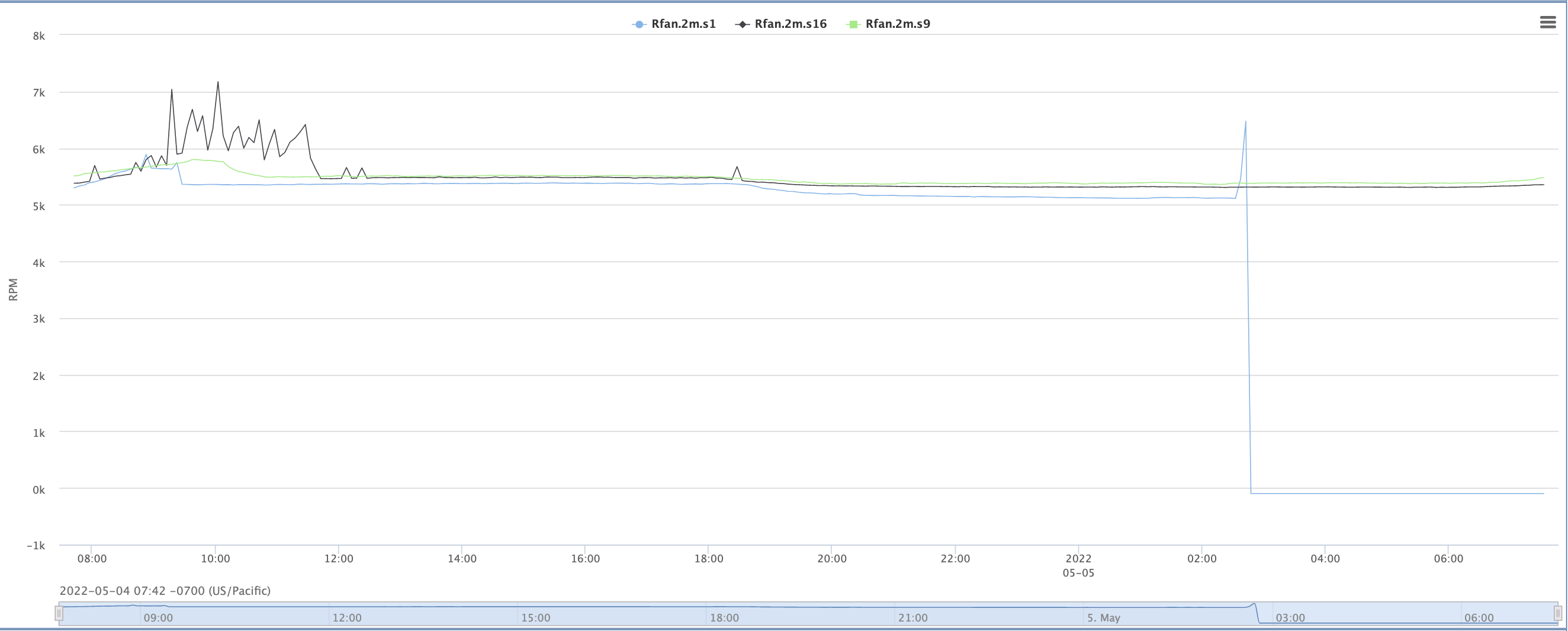Screen dimensions: 1568x631
Task: Click the 12:00 mark in the navigator
Action: pyautogui.click(x=346, y=617)
